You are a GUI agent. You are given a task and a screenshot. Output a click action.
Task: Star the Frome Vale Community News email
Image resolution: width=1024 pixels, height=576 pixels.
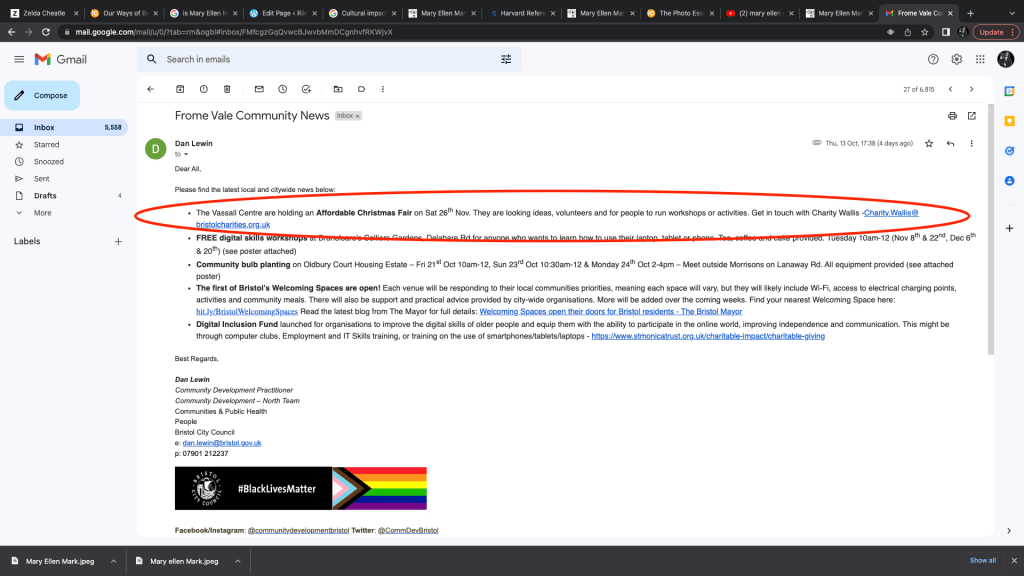pos(929,144)
